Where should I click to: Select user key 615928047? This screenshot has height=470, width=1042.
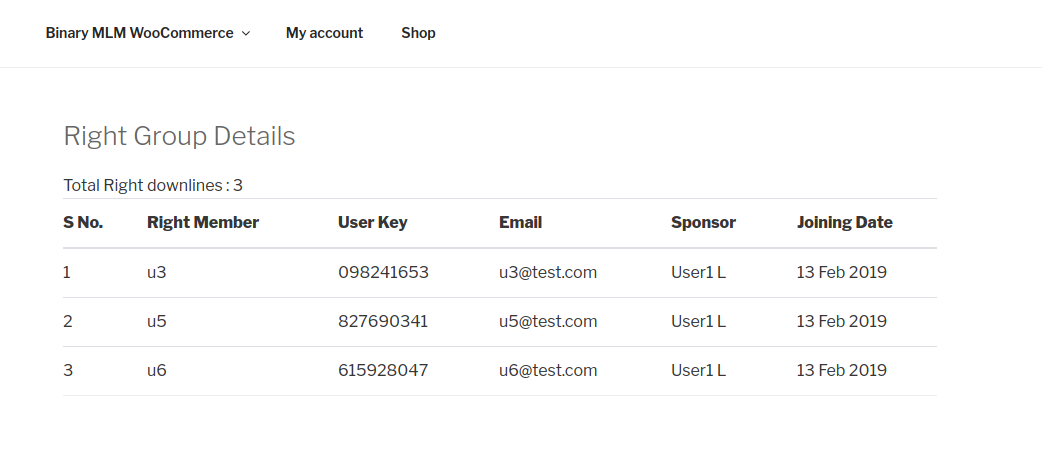[383, 370]
